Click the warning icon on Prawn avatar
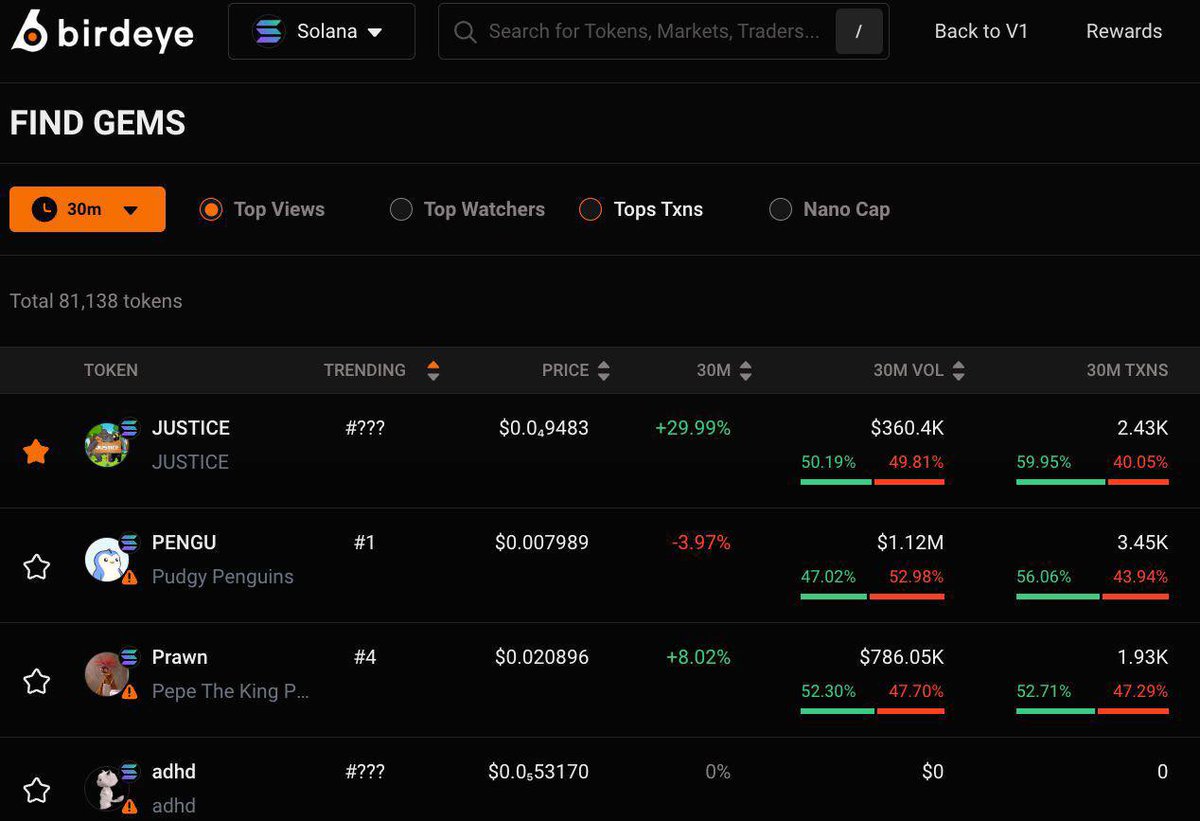The width and height of the screenshot is (1200, 821). (130, 692)
